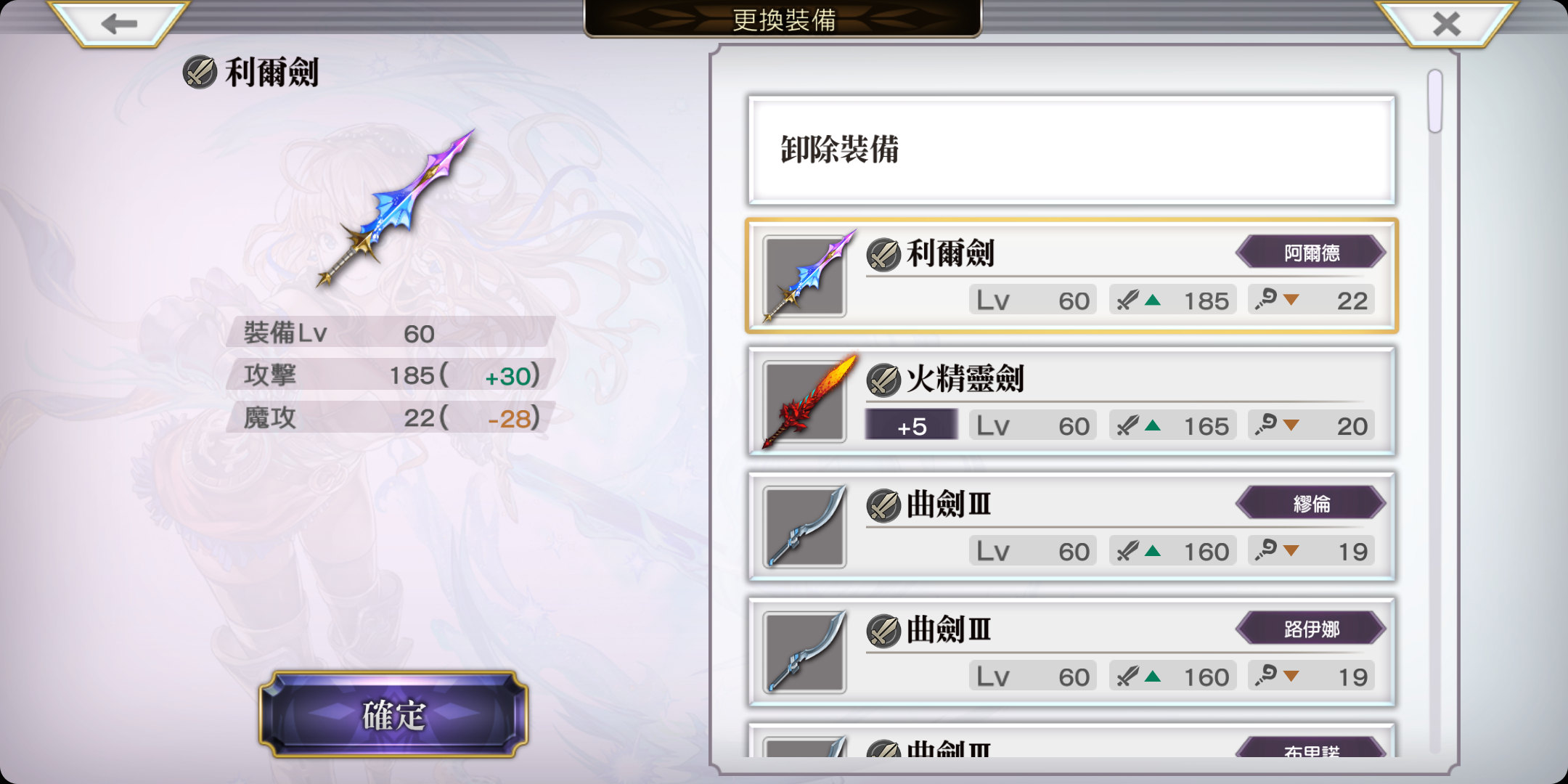1568x784 pixels.
Task: Select the 曲劍Ⅲ equipped by 繆倫
Action: (x=1071, y=527)
